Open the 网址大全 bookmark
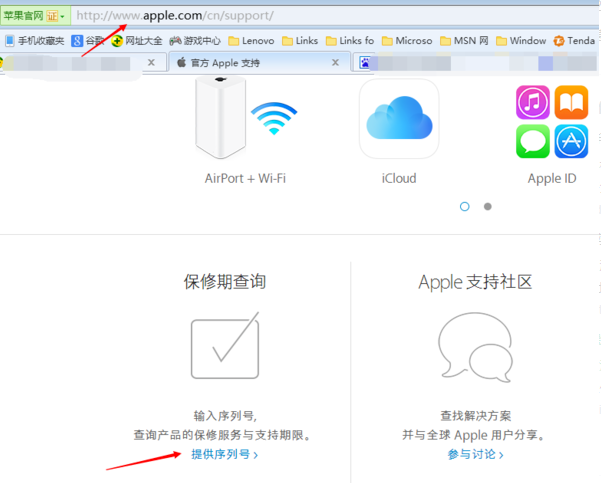 click(136, 41)
